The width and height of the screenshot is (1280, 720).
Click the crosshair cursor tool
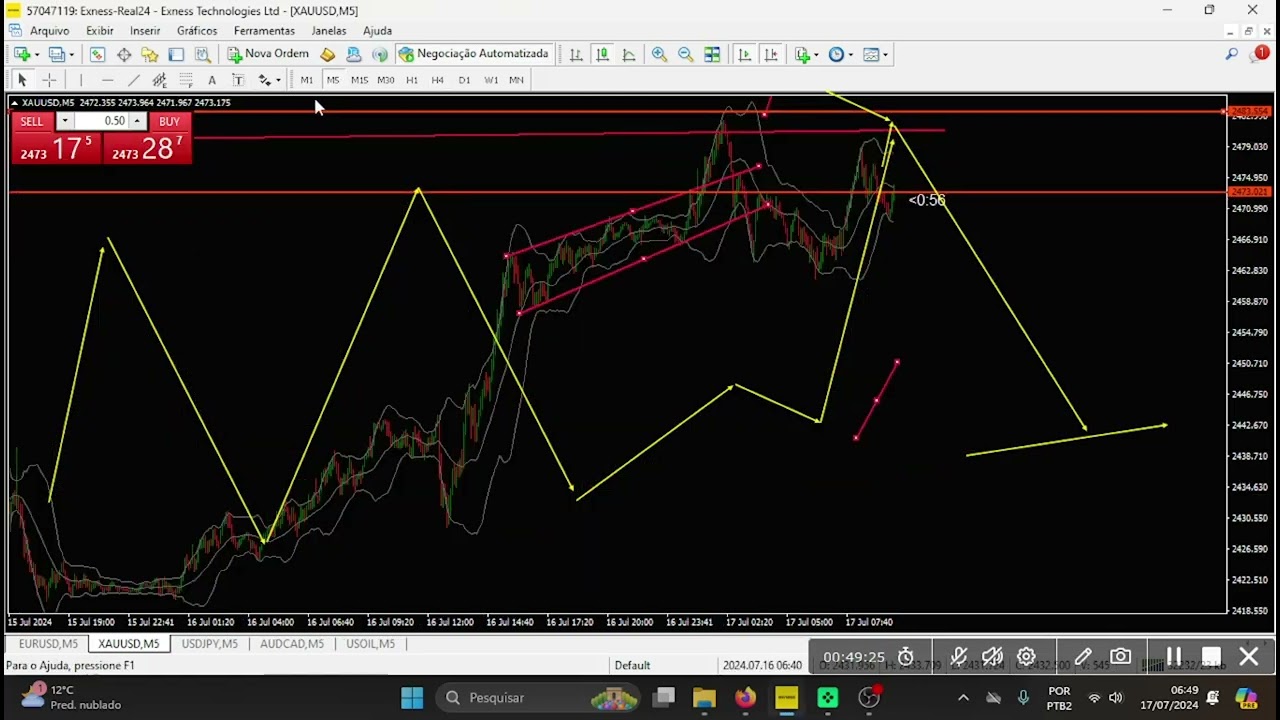click(48, 80)
